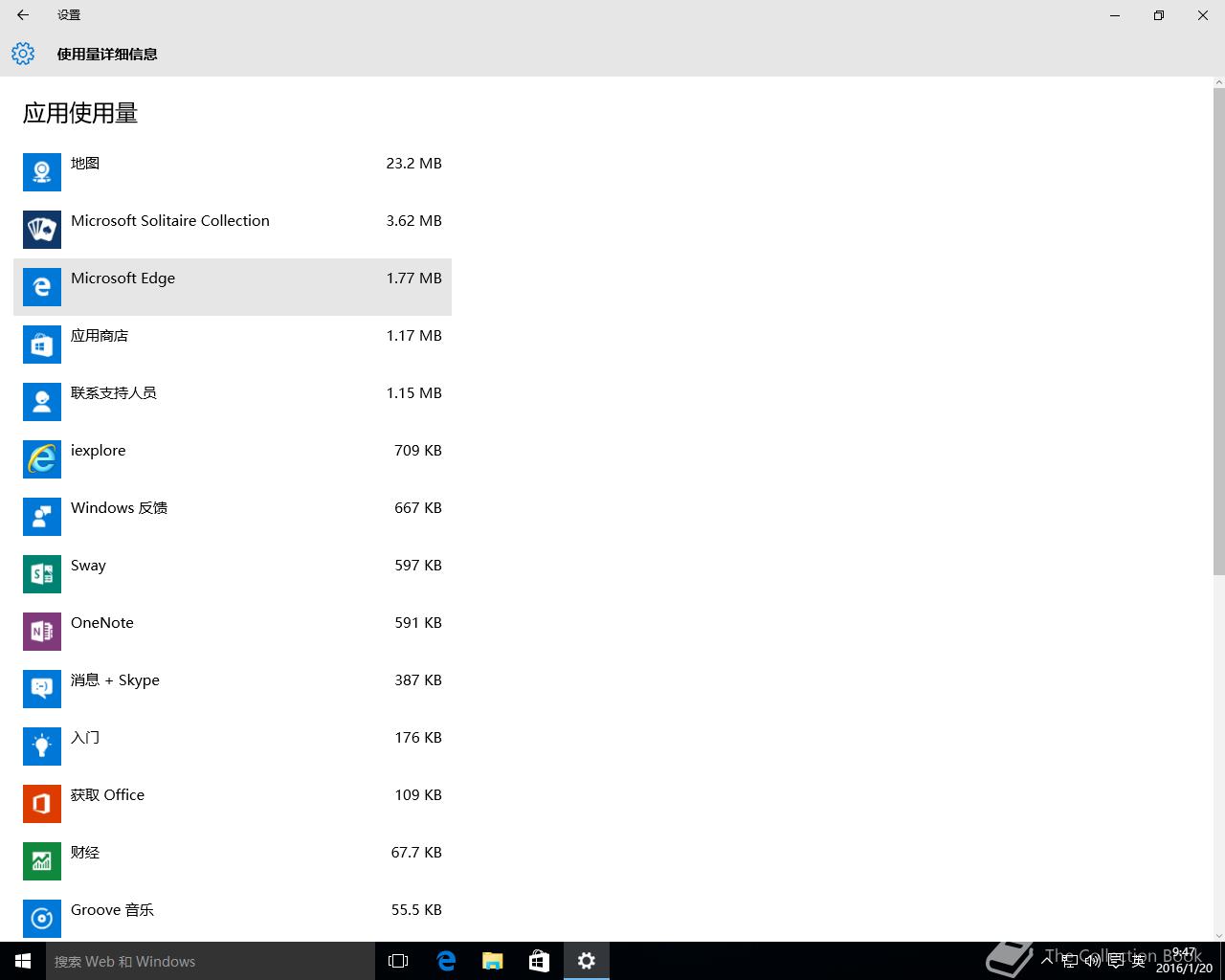The height and width of the screenshot is (980, 1225).
Task: Click the Sway app icon
Action: [x=42, y=574]
